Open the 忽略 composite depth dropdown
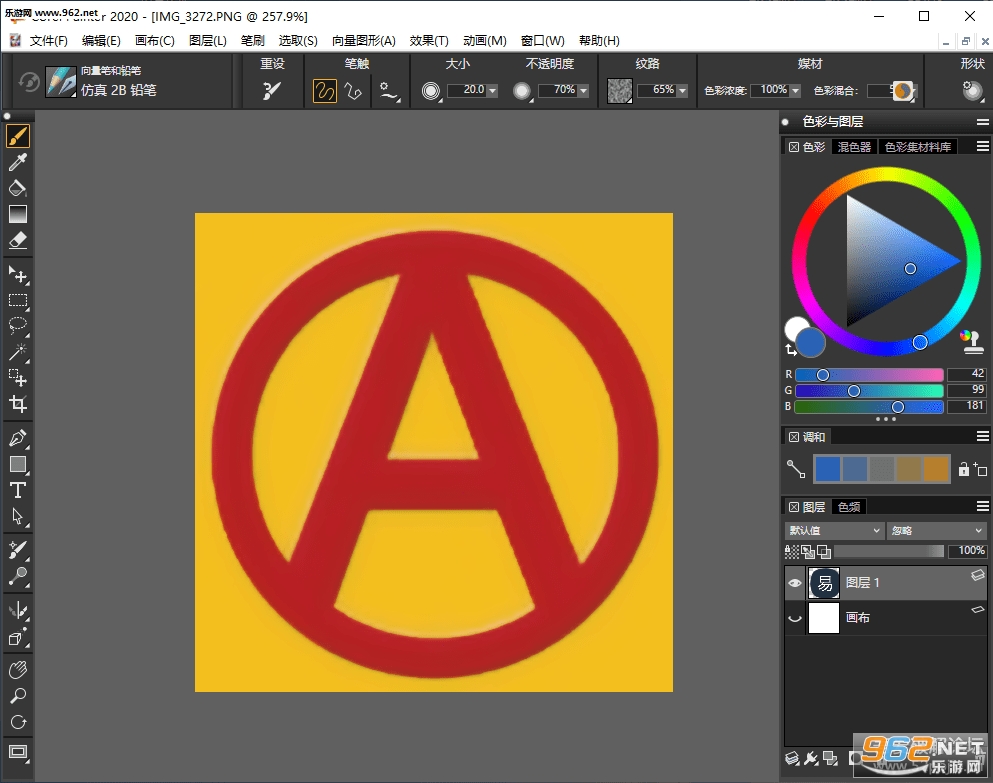The image size is (993, 783). [937, 530]
